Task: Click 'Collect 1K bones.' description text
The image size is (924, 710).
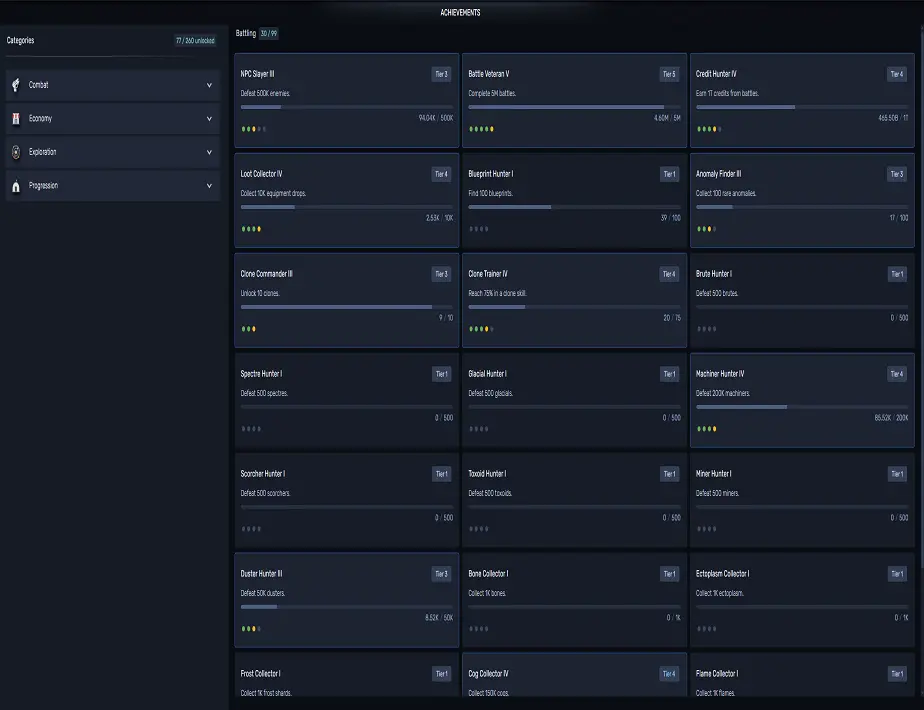Action: point(487,593)
